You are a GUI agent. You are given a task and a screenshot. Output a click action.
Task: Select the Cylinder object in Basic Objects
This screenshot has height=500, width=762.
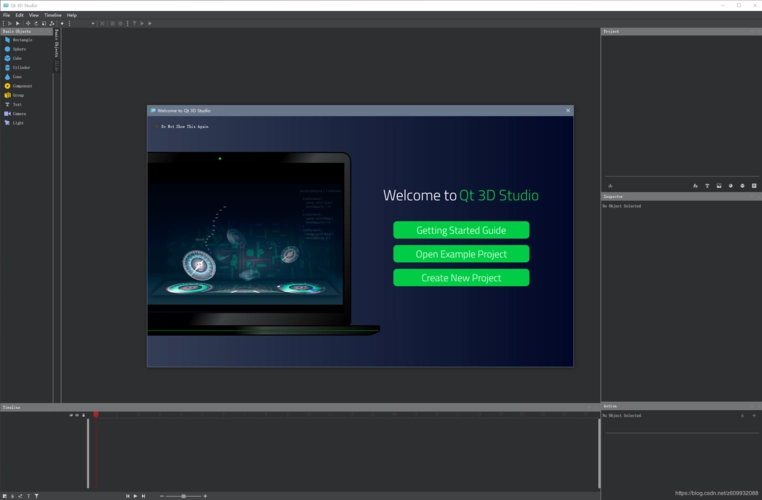[17, 68]
